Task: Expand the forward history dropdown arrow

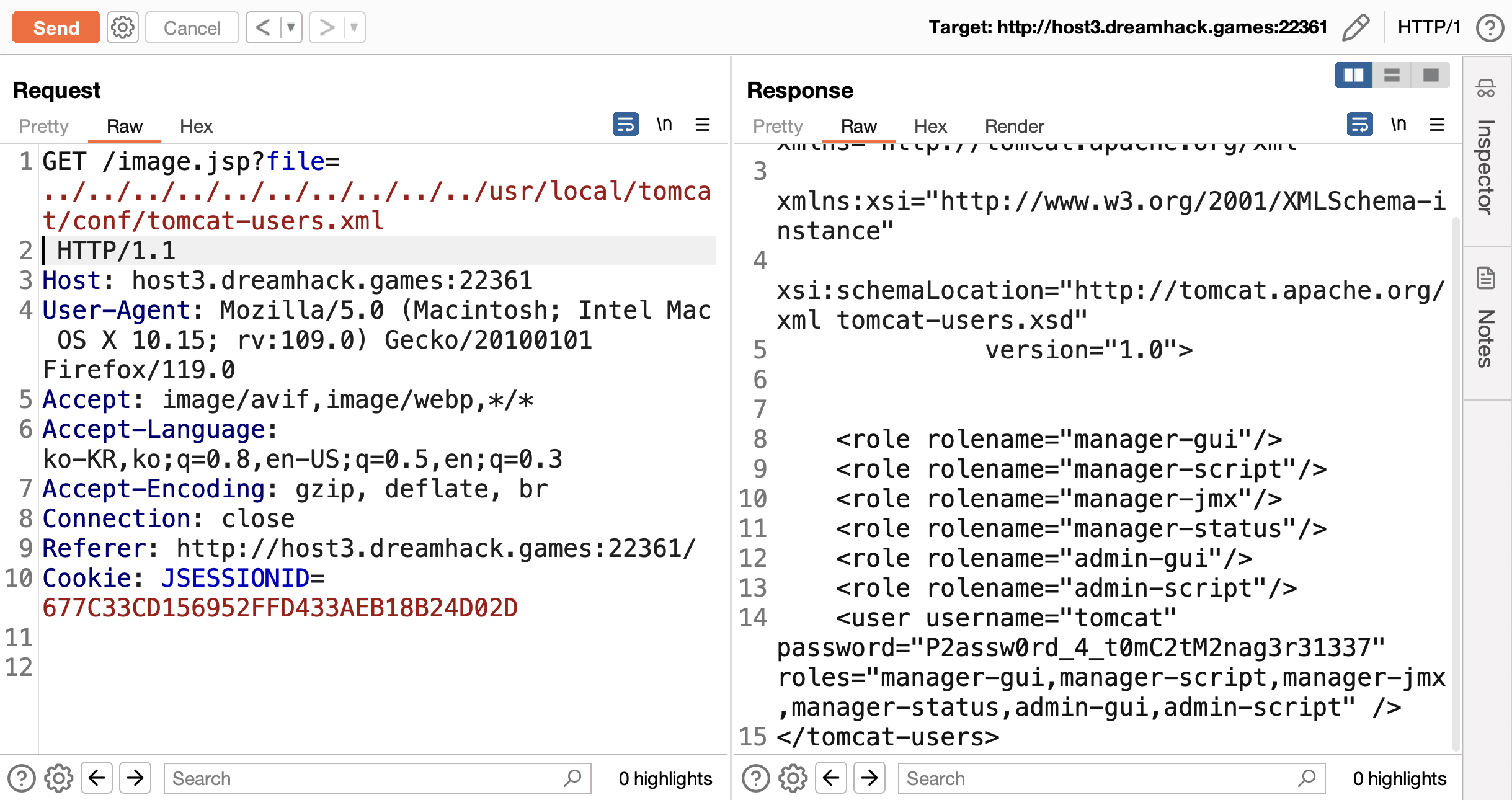Action: [x=354, y=27]
